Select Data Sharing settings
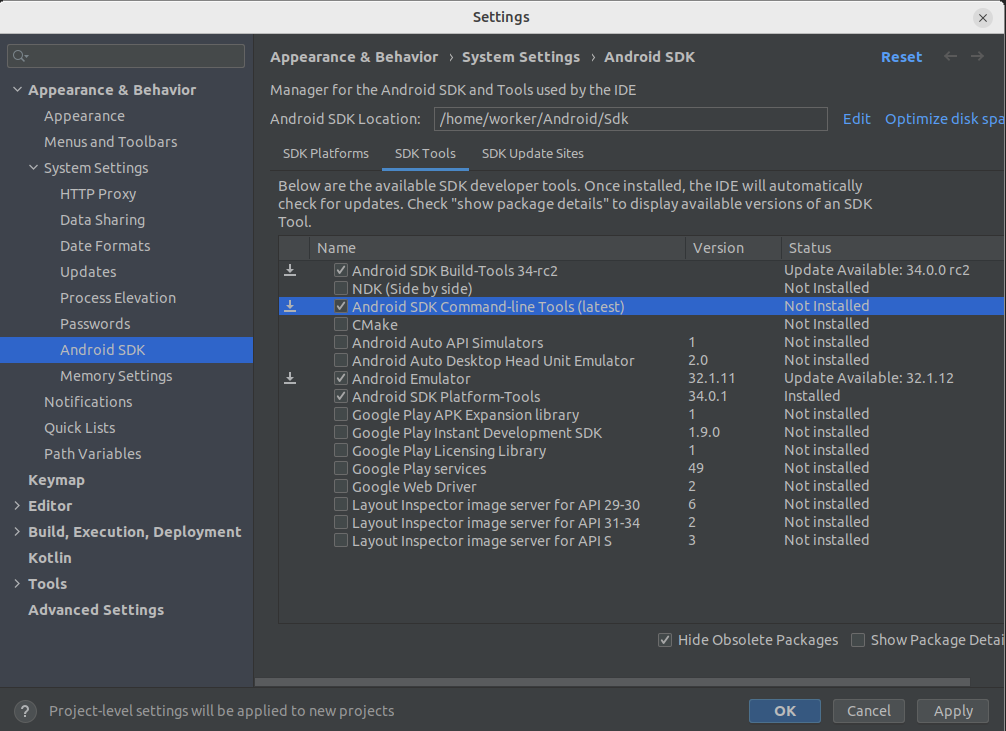Screen dimensions: 1006x731 click(103, 219)
